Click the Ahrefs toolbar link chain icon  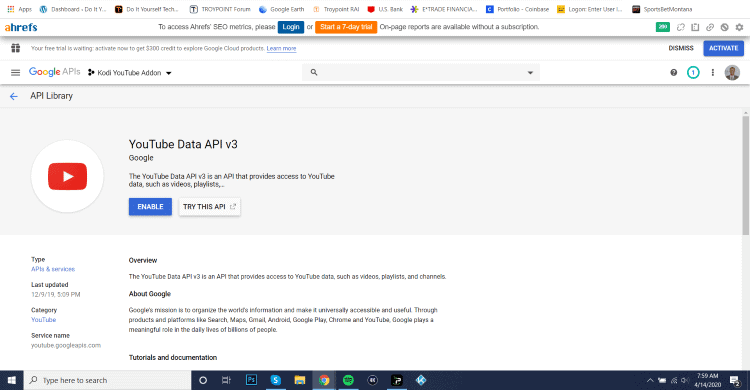pyautogui.click(x=710, y=27)
